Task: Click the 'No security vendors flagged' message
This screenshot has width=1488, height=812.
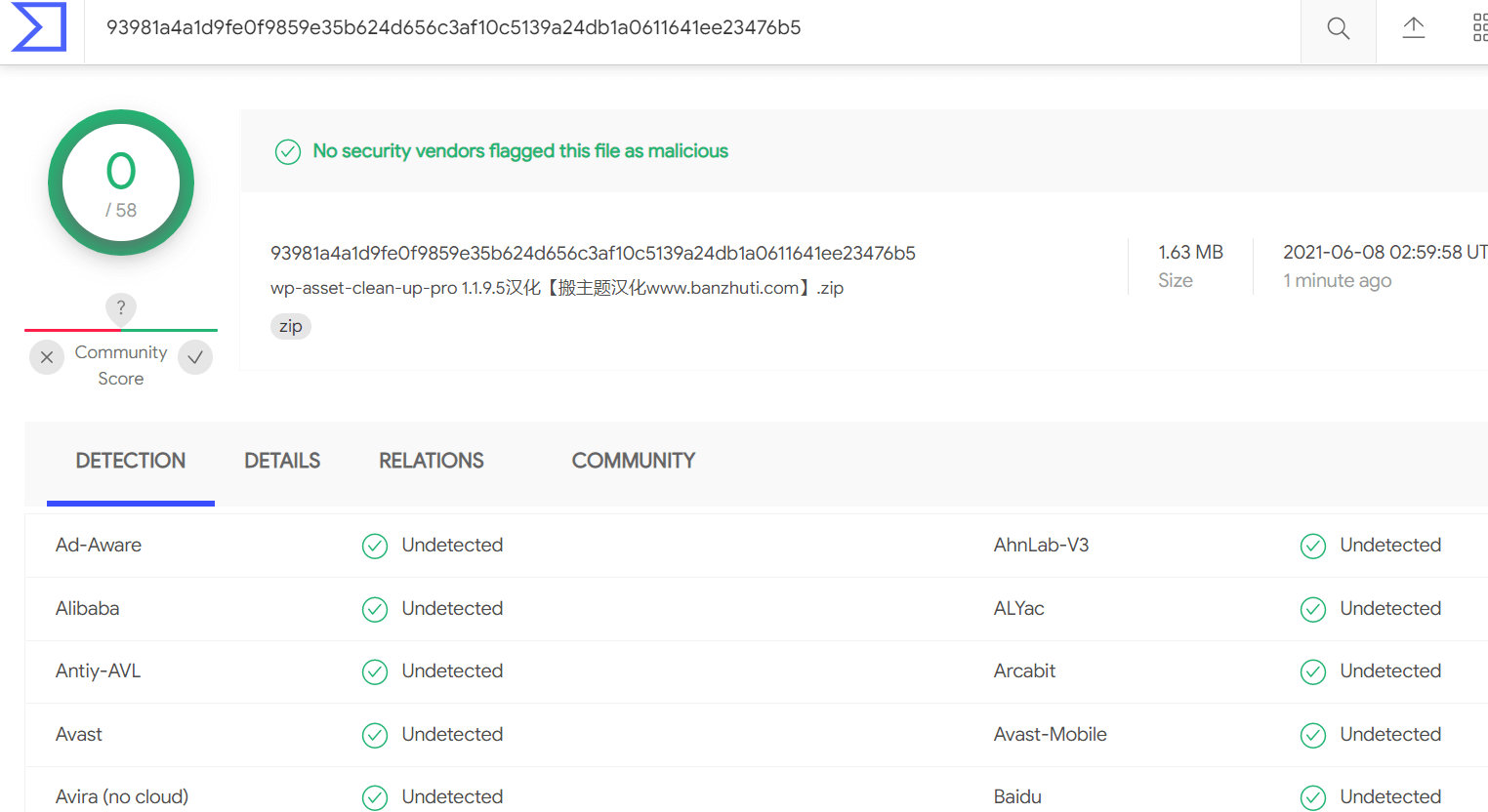Action: [520, 151]
